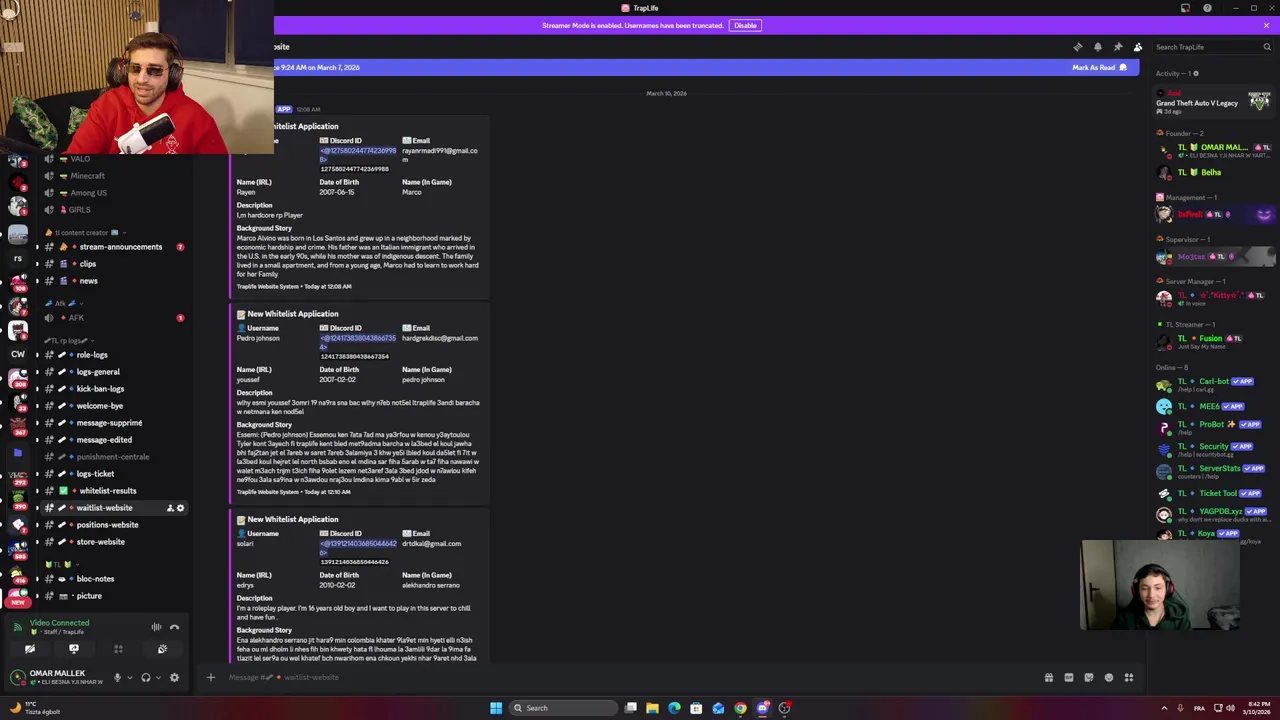This screenshot has width=1280, height=720.
Task: Toggle noise suppression waveform icon
Action: tap(156, 627)
